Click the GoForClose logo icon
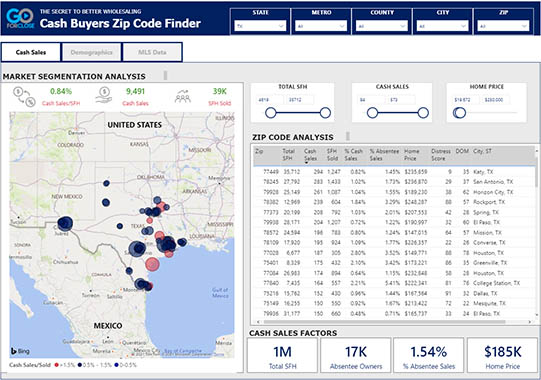 20,18
